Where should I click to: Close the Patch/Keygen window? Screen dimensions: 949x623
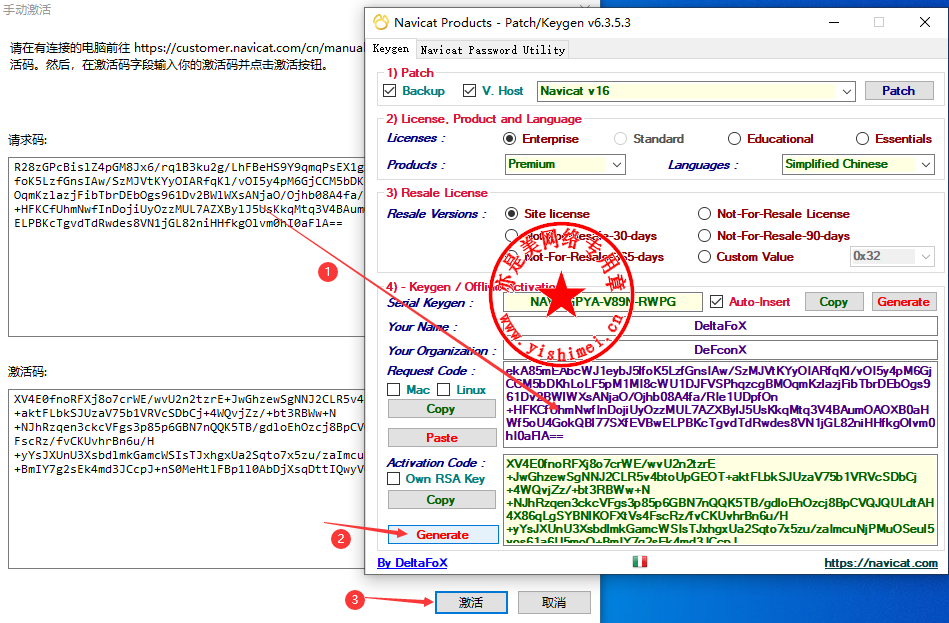point(925,22)
